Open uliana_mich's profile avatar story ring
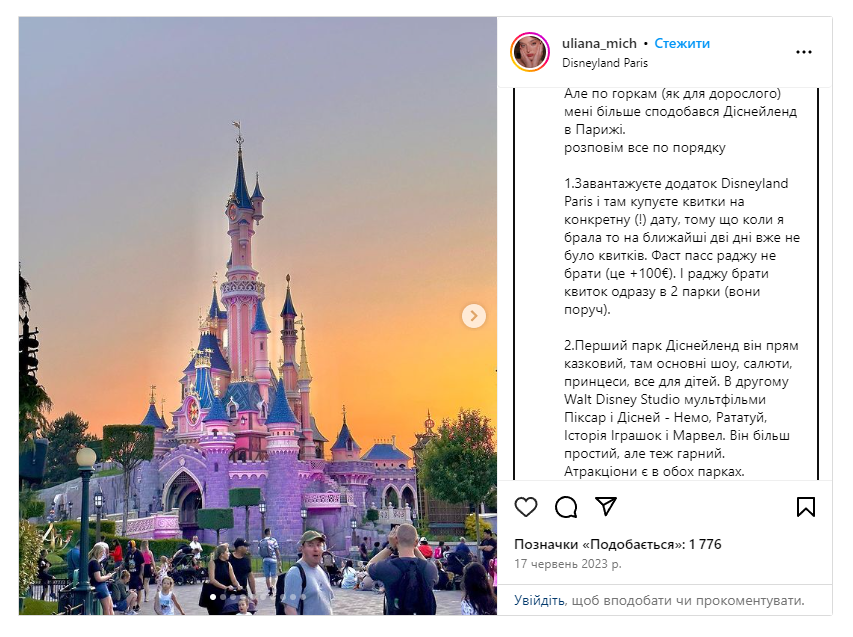This screenshot has width=853, height=637. coord(530,52)
